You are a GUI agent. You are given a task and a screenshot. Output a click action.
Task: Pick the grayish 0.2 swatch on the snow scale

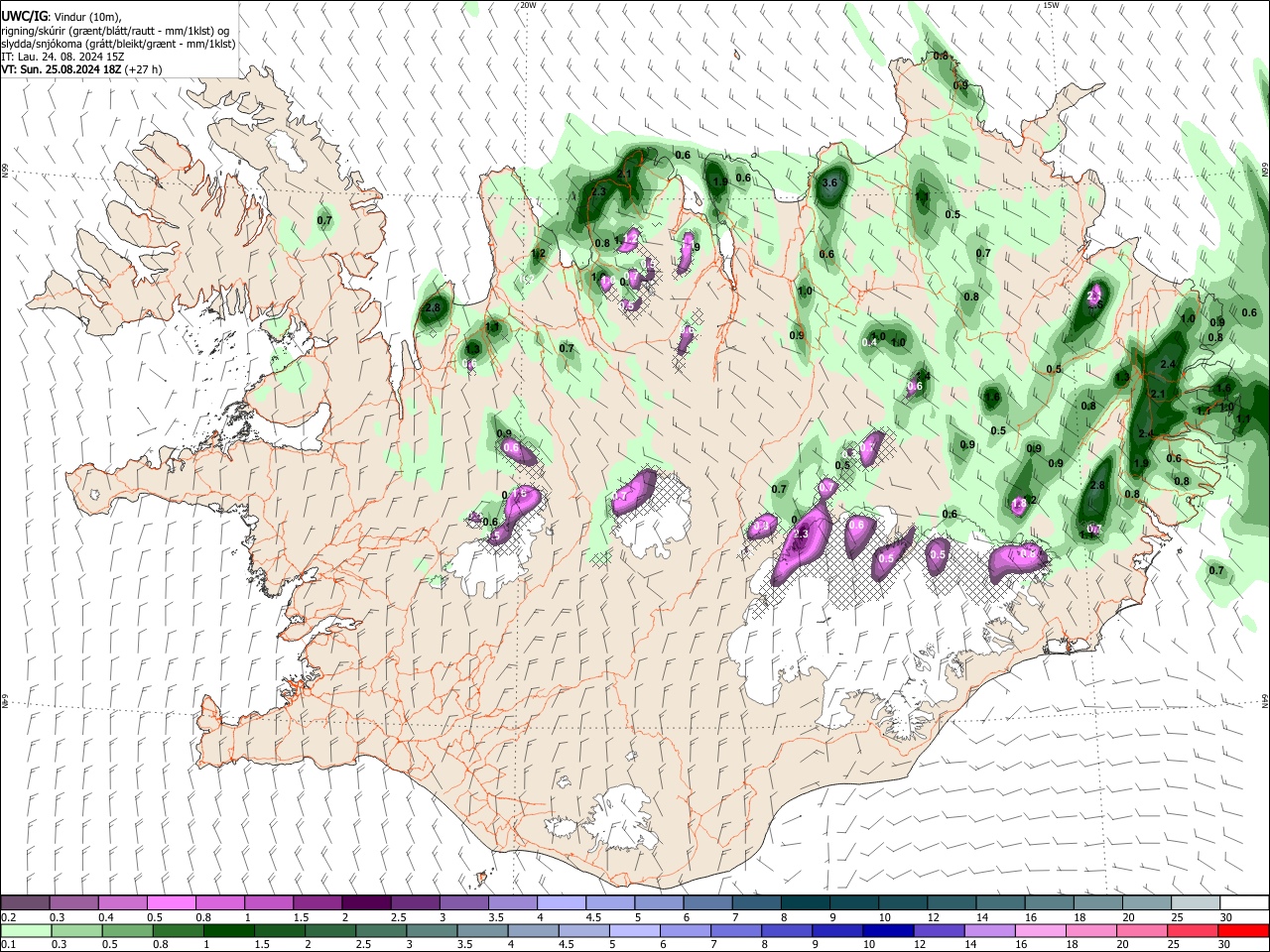click(x=25, y=903)
